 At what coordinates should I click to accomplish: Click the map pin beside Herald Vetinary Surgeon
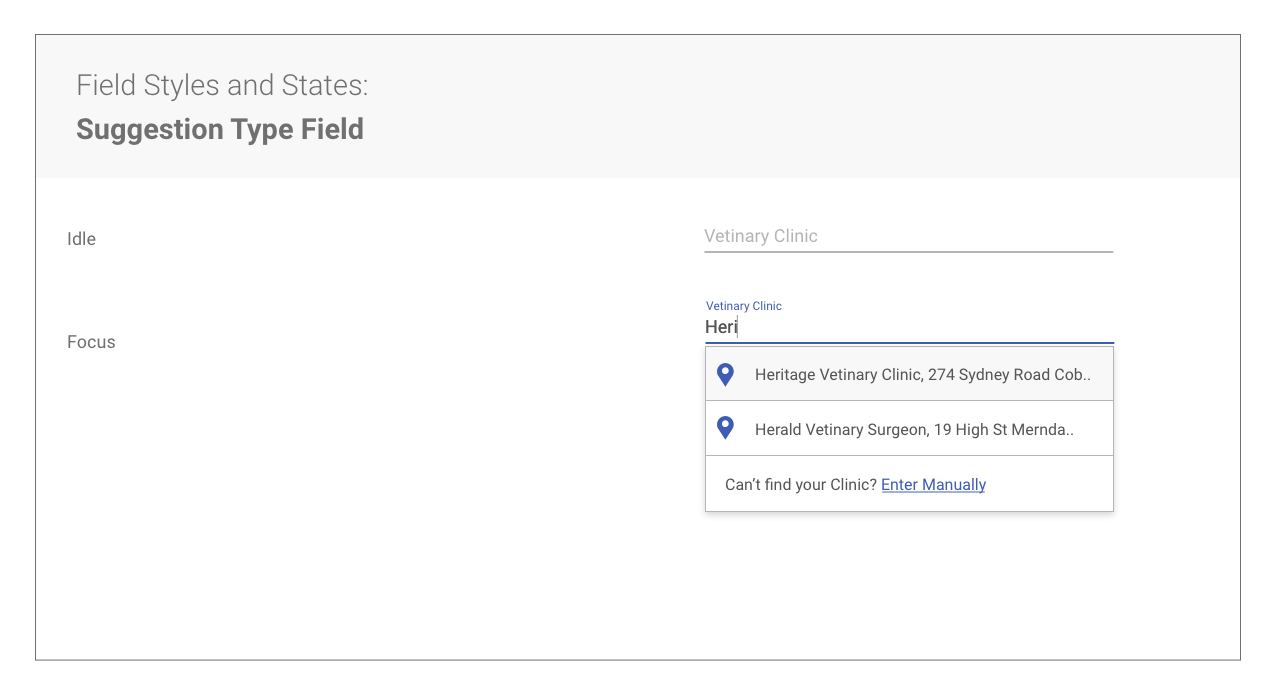(726, 428)
